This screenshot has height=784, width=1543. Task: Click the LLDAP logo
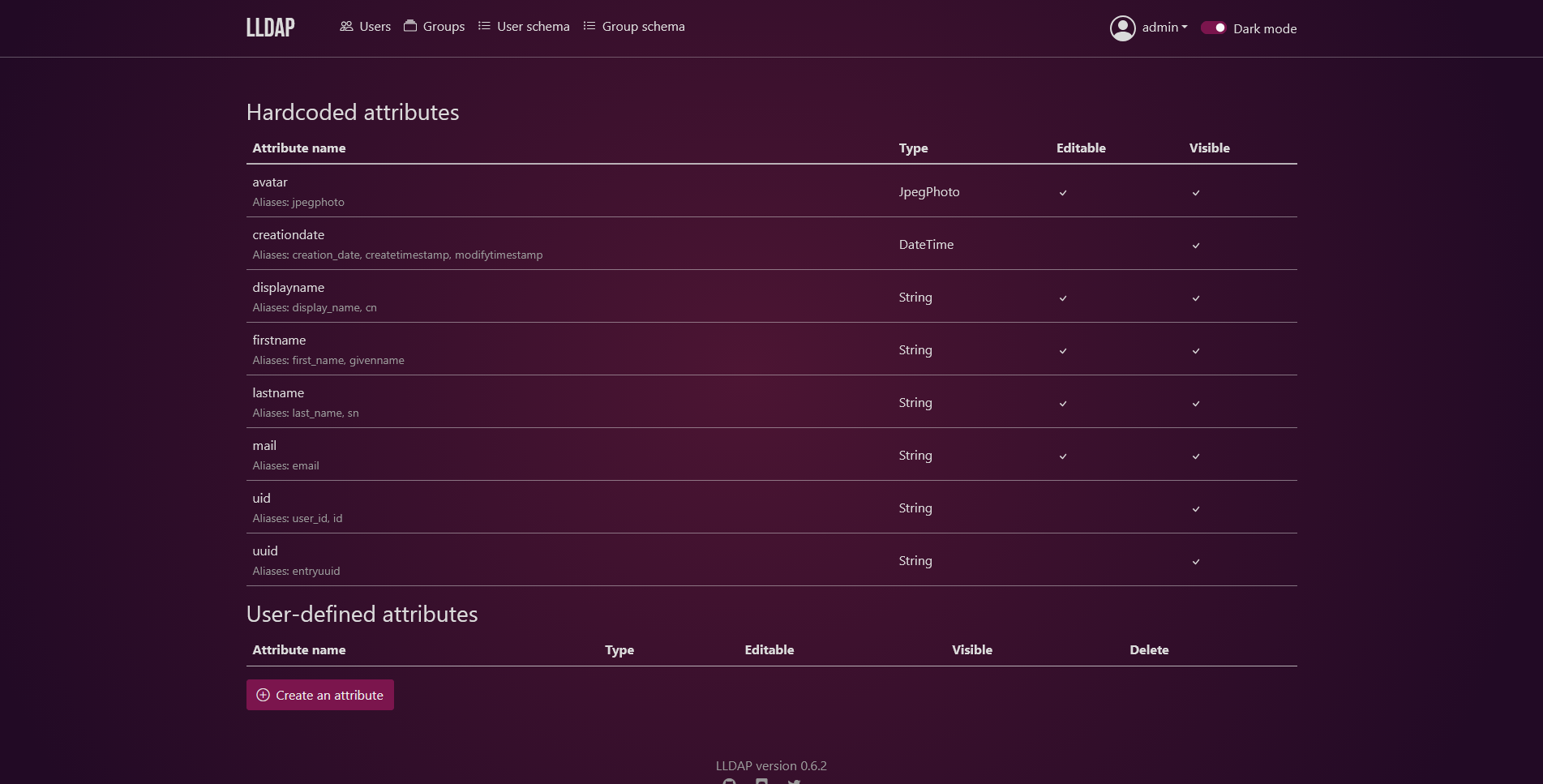(270, 28)
